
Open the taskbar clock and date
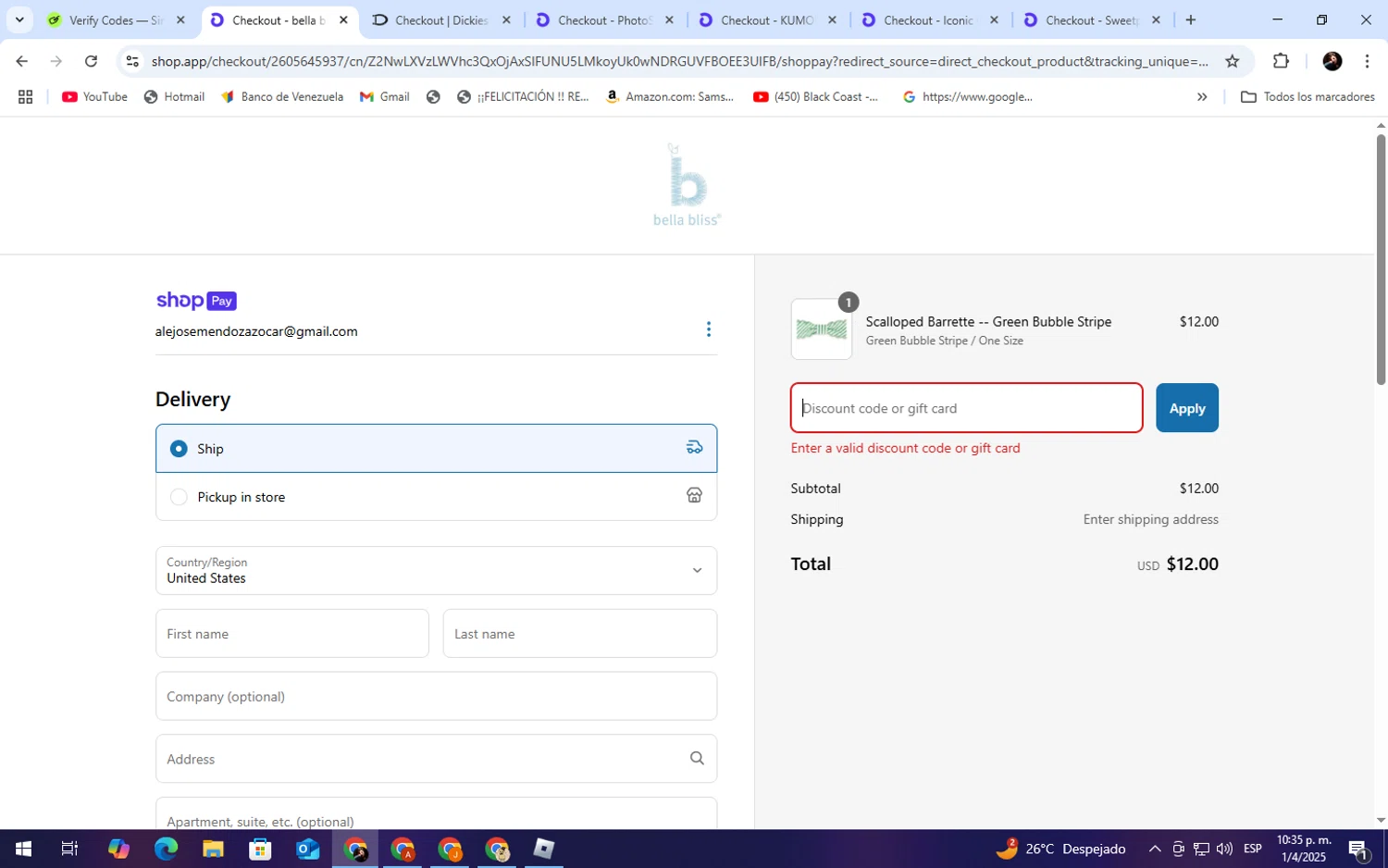1304,849
